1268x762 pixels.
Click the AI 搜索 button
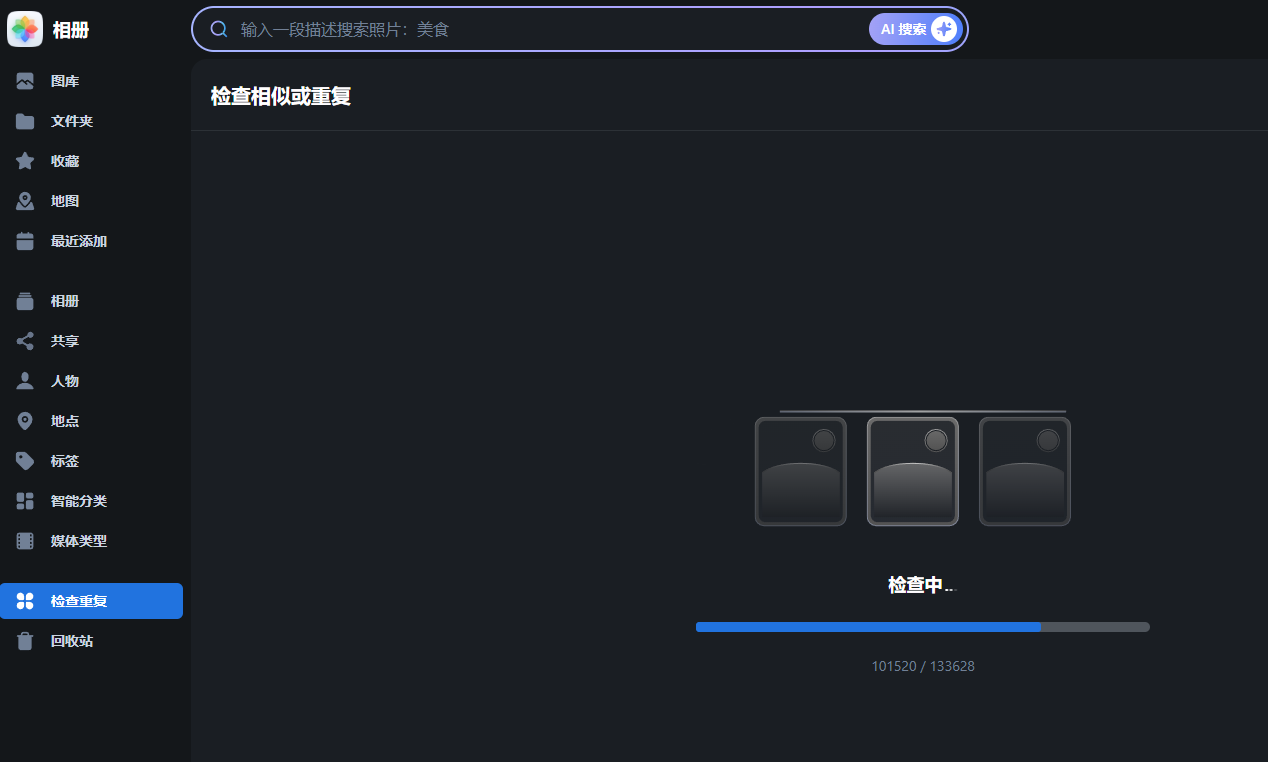(x=914, y=29)
